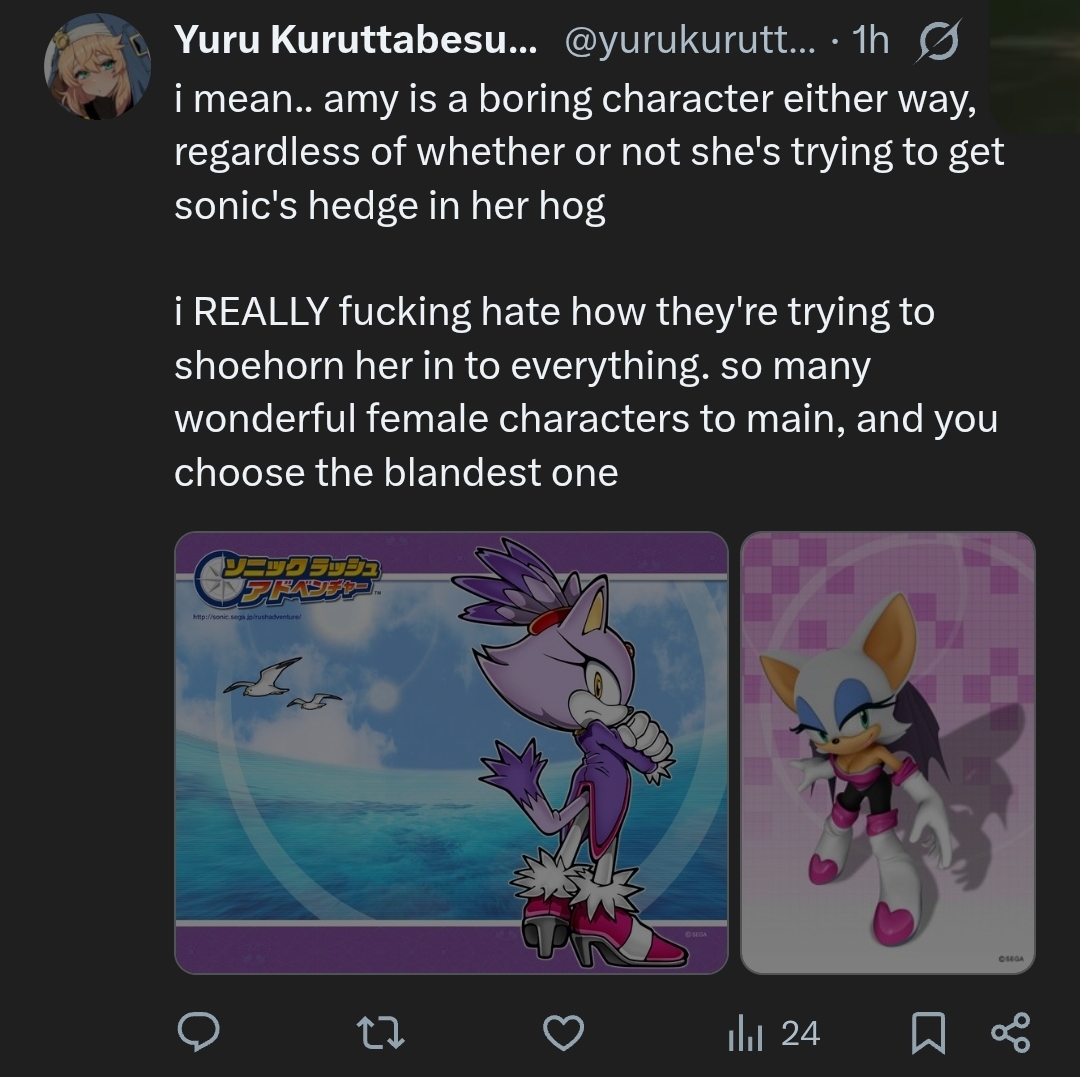Open the reply composer via speech bubble icon
The width and height of the screenshot is (1080, 1077).
coord(198,1032)
